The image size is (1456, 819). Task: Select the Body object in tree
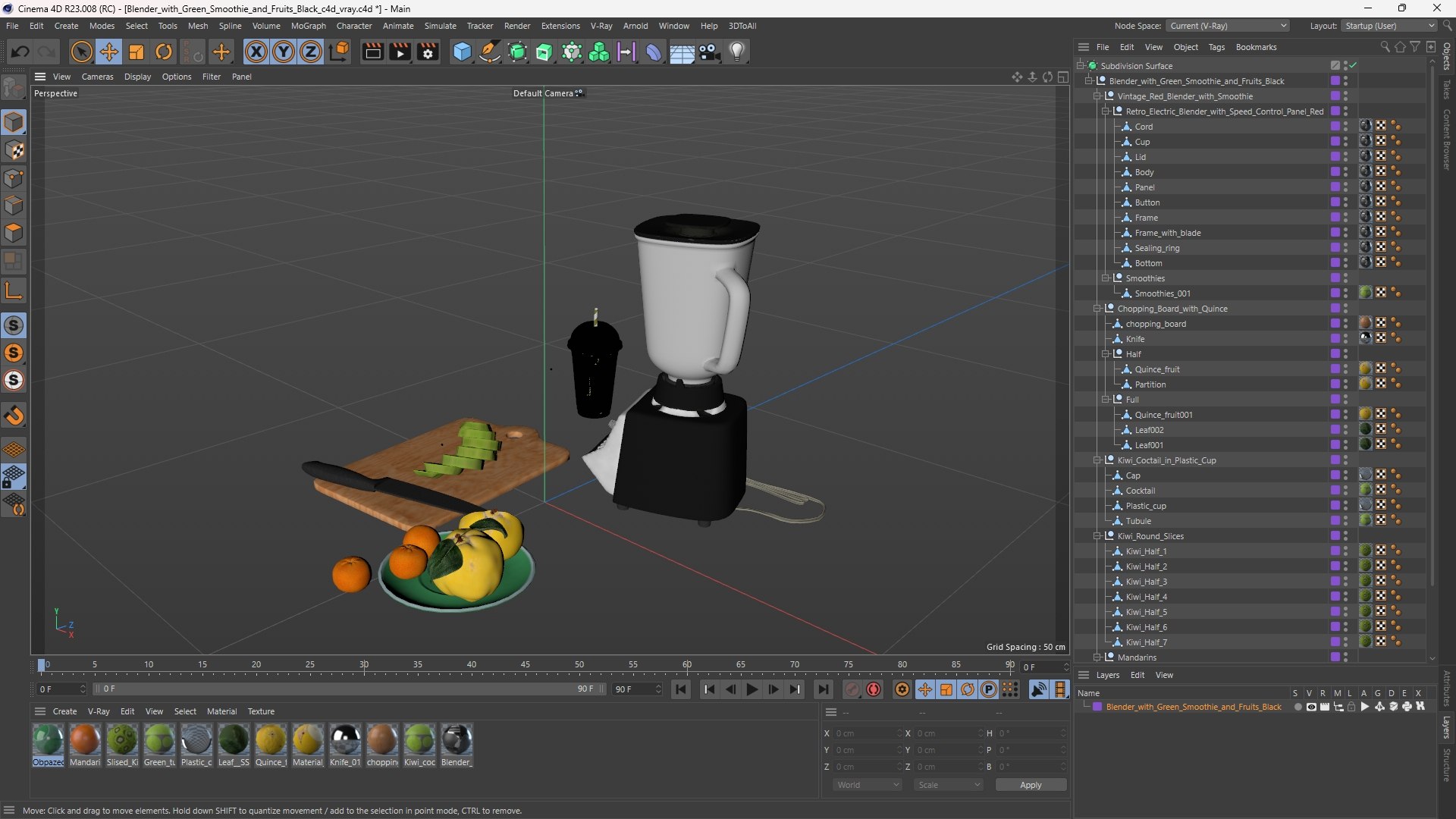point(1144,172)
